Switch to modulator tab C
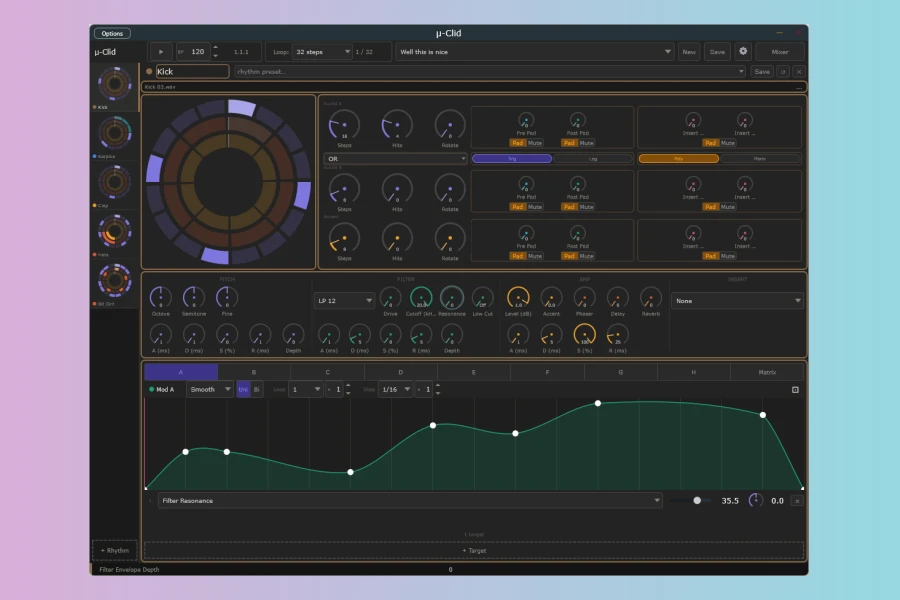 (x=327, y=372)
